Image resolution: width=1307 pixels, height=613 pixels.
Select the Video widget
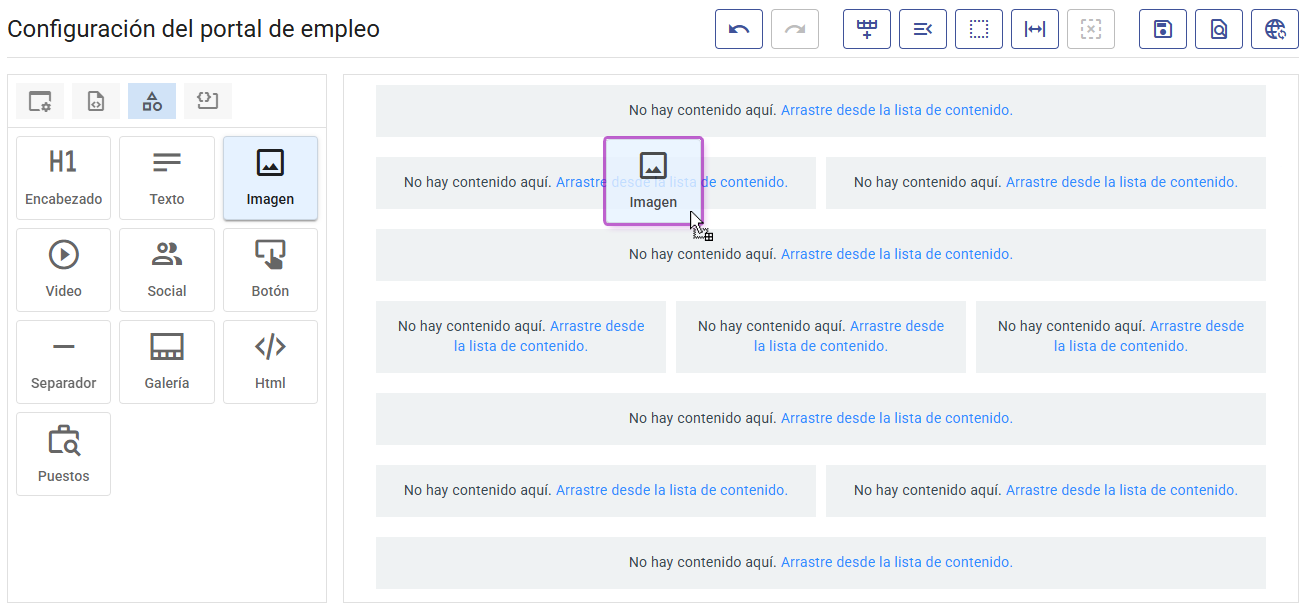pos(63,269)
